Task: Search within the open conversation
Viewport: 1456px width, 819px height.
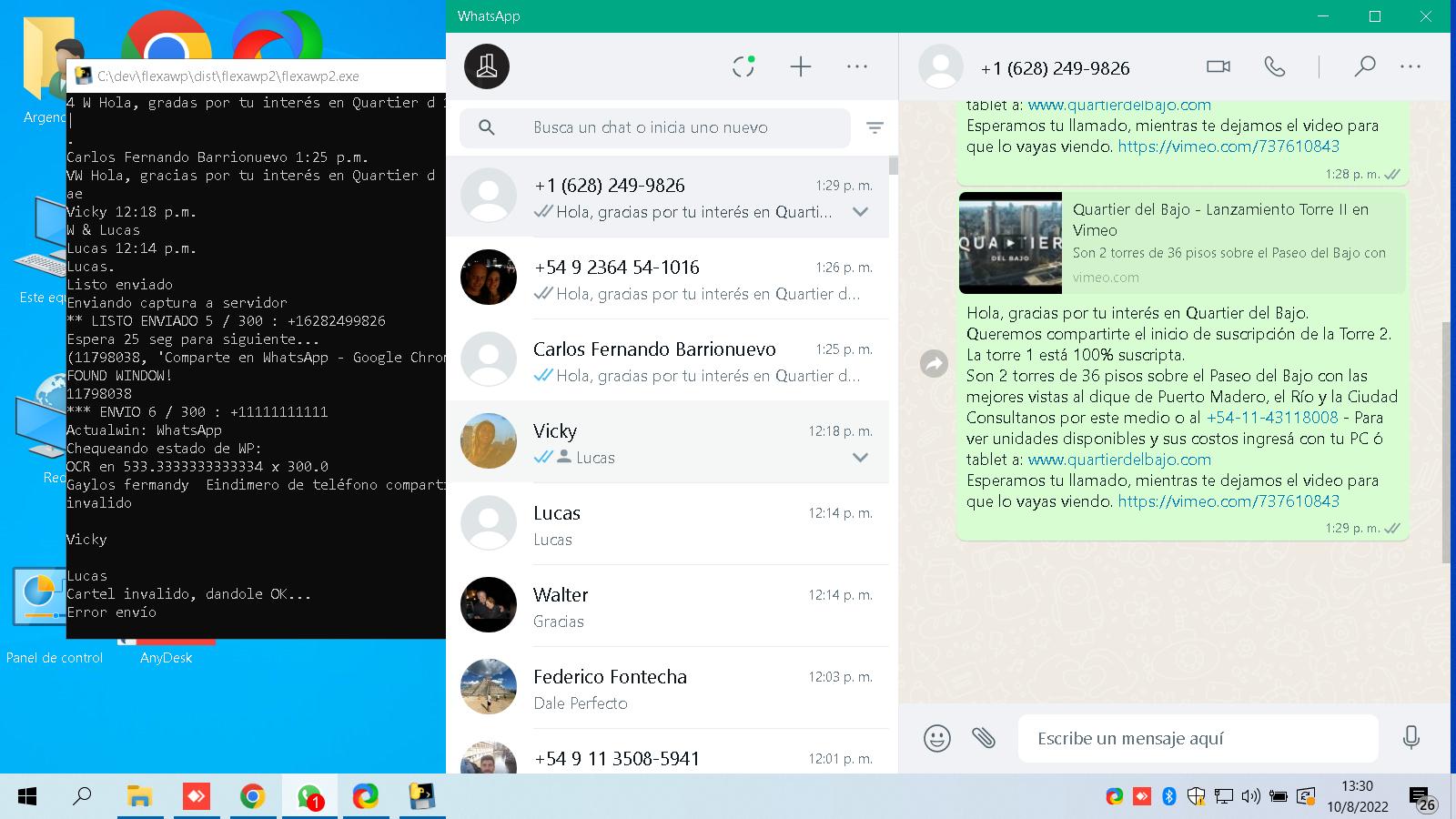Action: click(x=1364, y=66)
